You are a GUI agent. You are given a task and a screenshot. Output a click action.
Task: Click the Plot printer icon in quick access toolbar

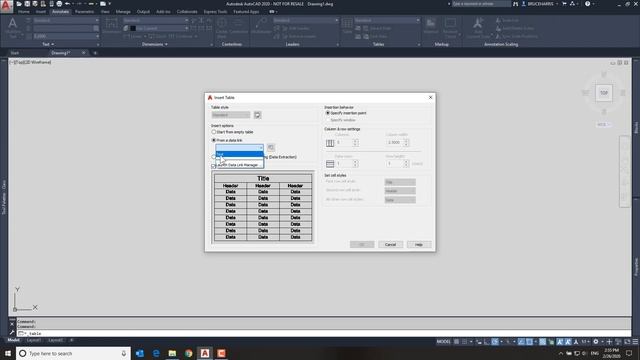pos(59,4)
